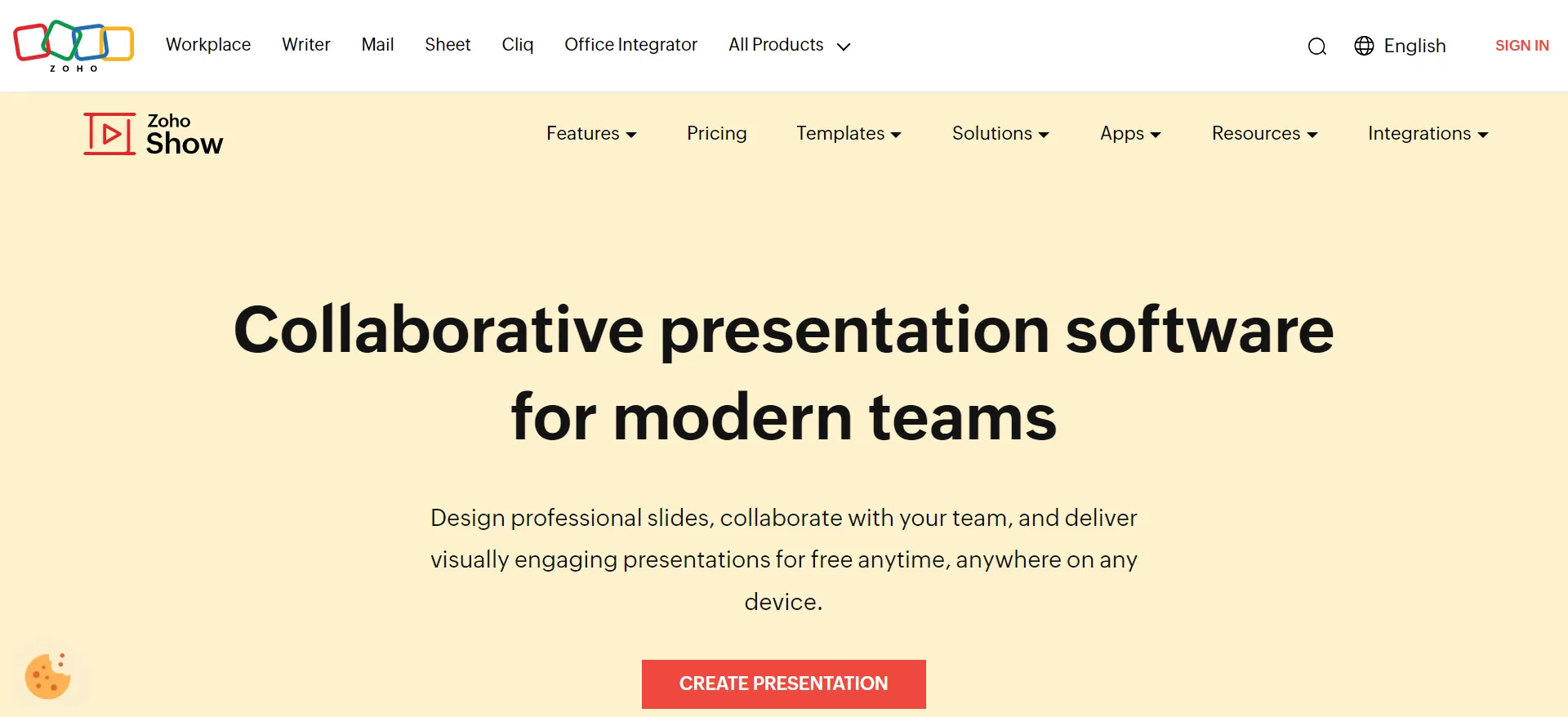The image size is (1568, 717).
Task: Click SIGN IN
Action: 1521,46
